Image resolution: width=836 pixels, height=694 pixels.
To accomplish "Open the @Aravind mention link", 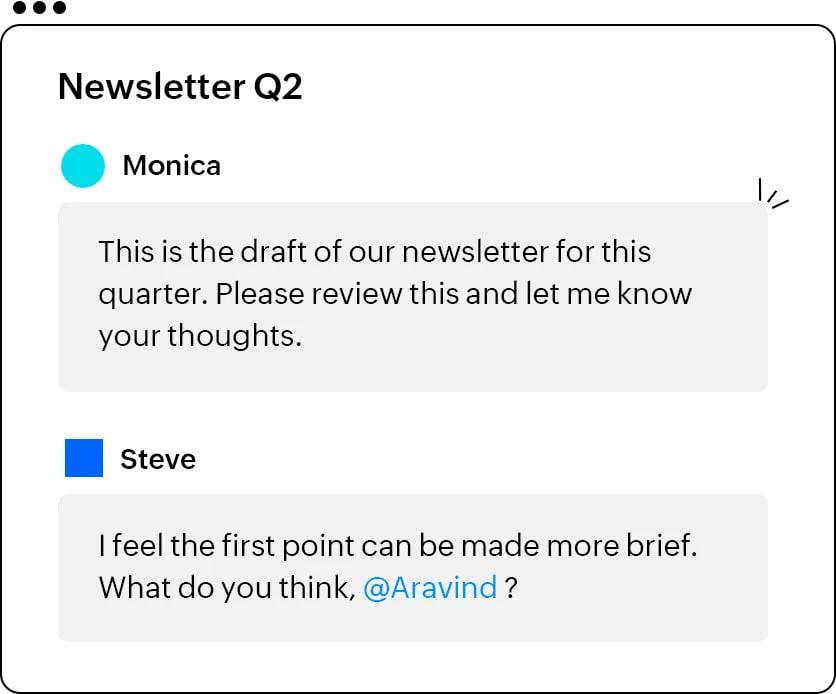I will click(x=430, y=587).
